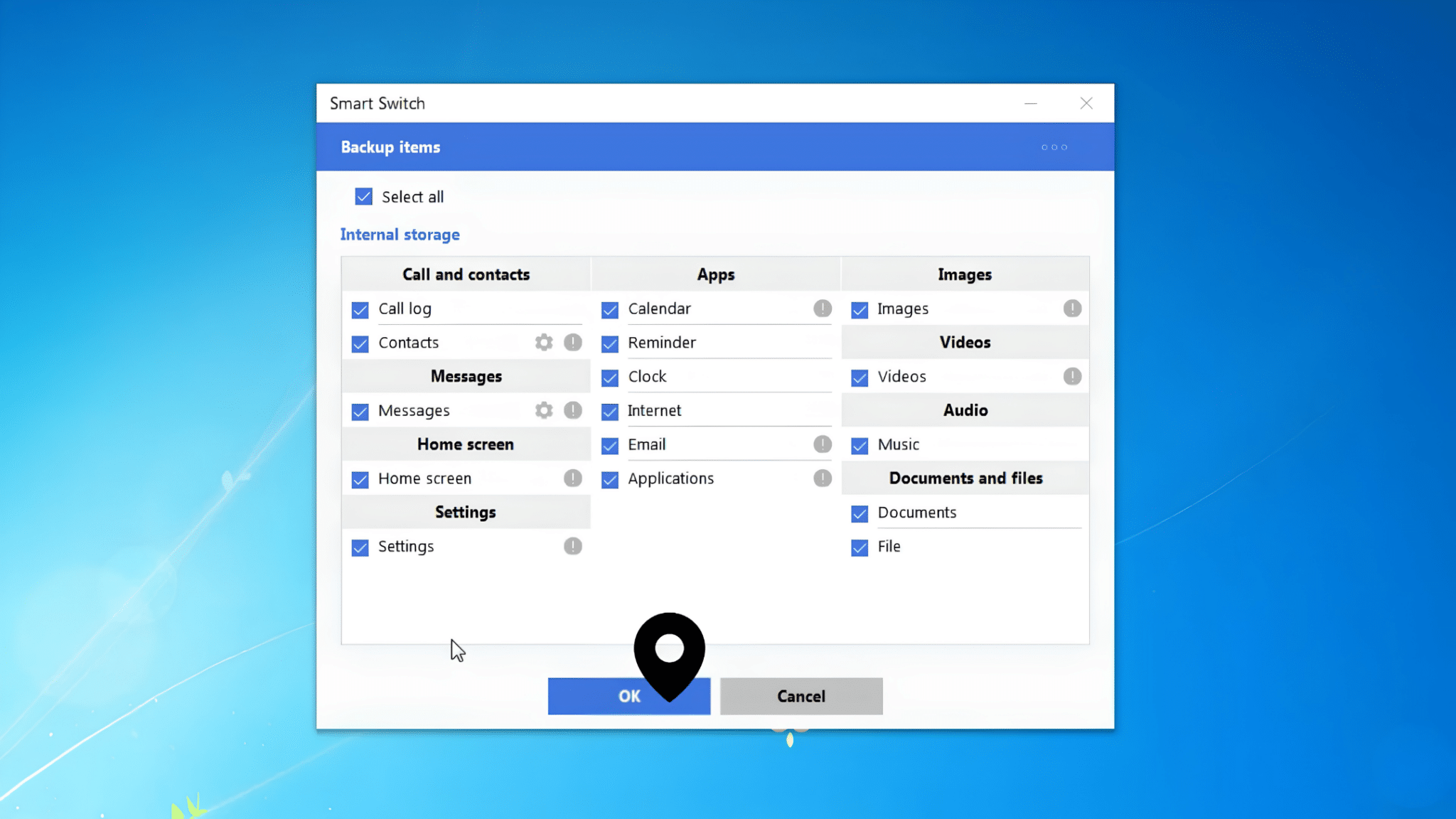The image size is (1456, 819).
Task: Uncheck the Applications checkbox
Action: click(x=610, y=480)
